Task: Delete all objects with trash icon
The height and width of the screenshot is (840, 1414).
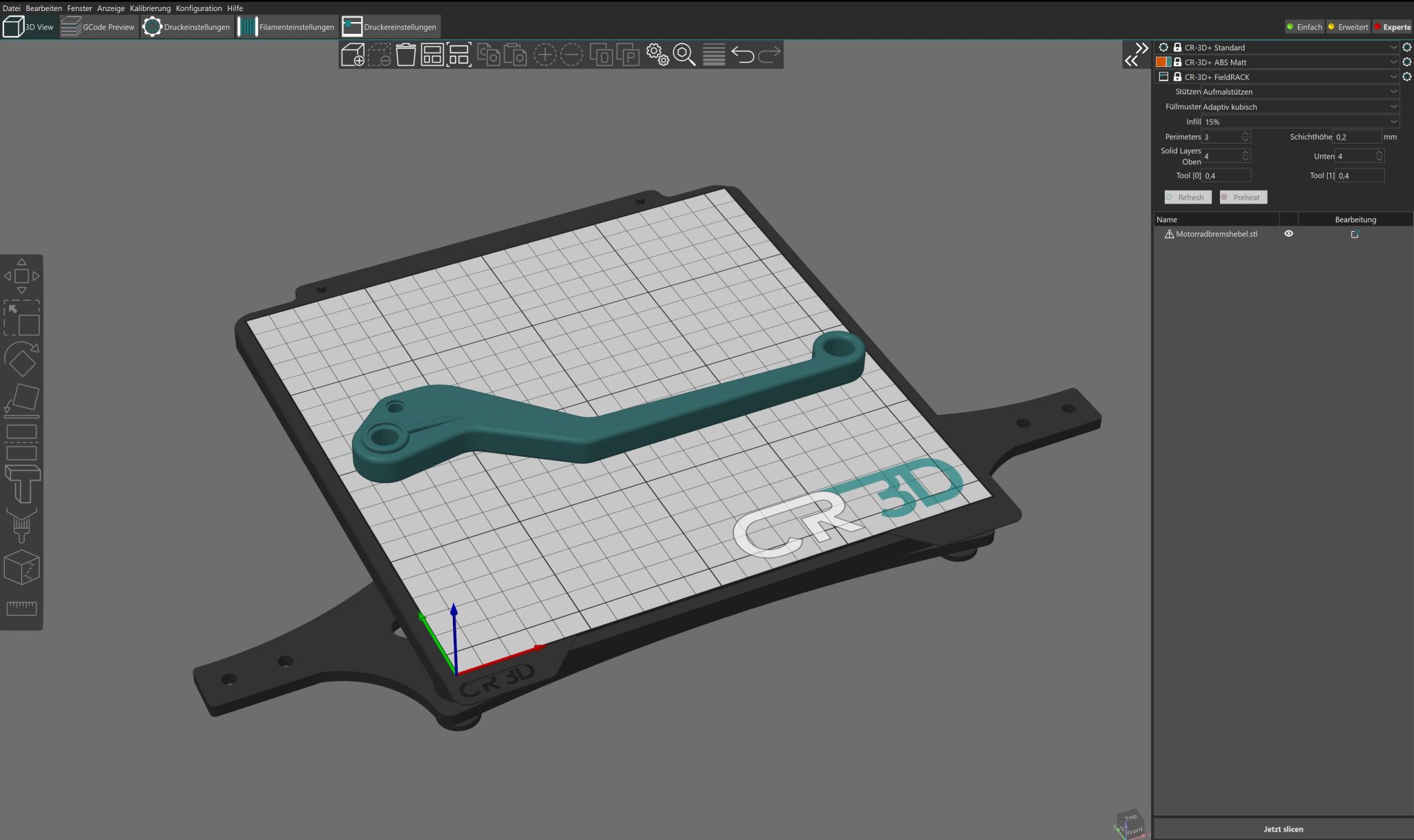Action: pos(406,55)
